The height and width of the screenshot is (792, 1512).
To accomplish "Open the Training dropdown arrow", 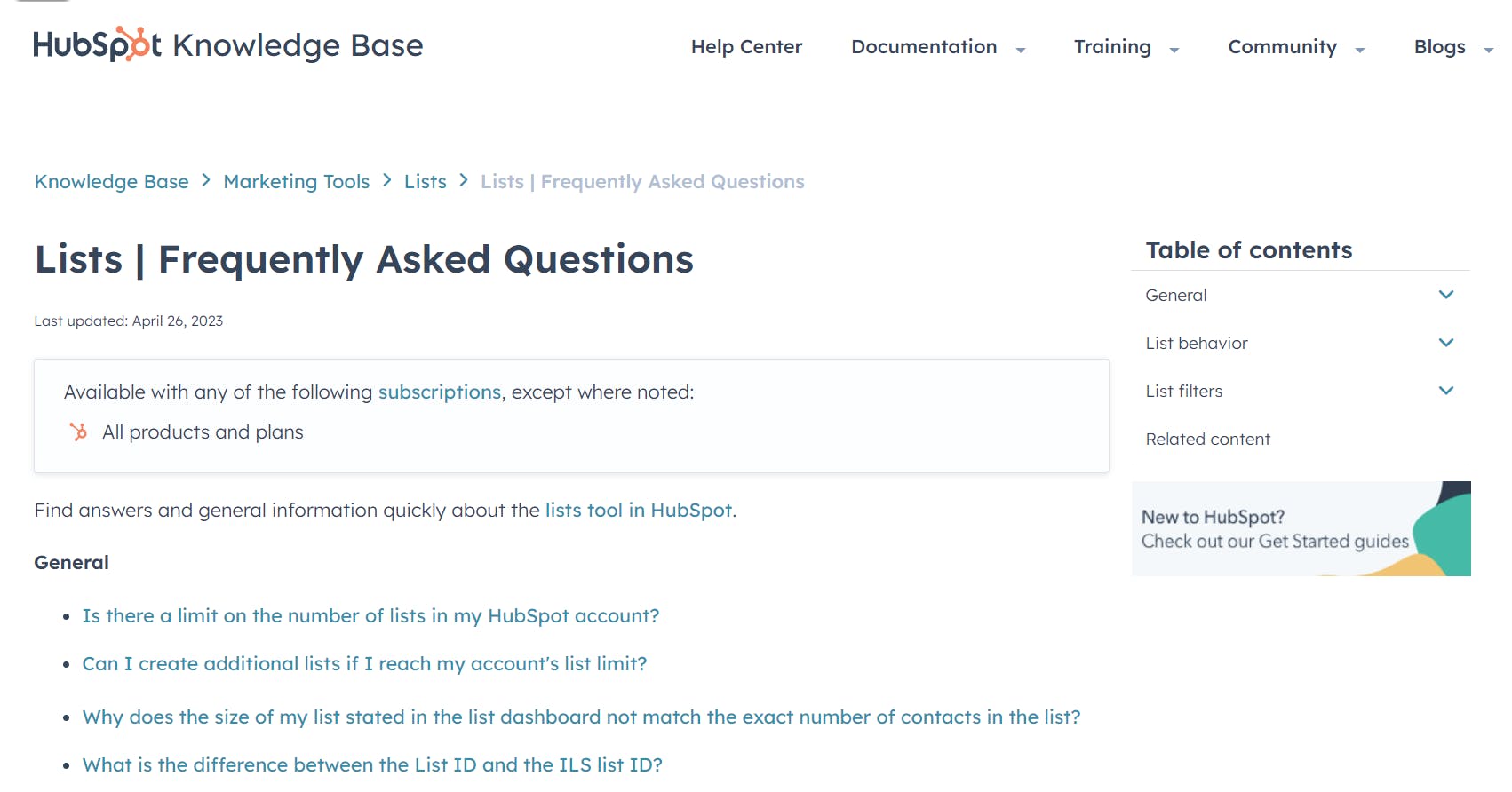I will coord(1174,50).
